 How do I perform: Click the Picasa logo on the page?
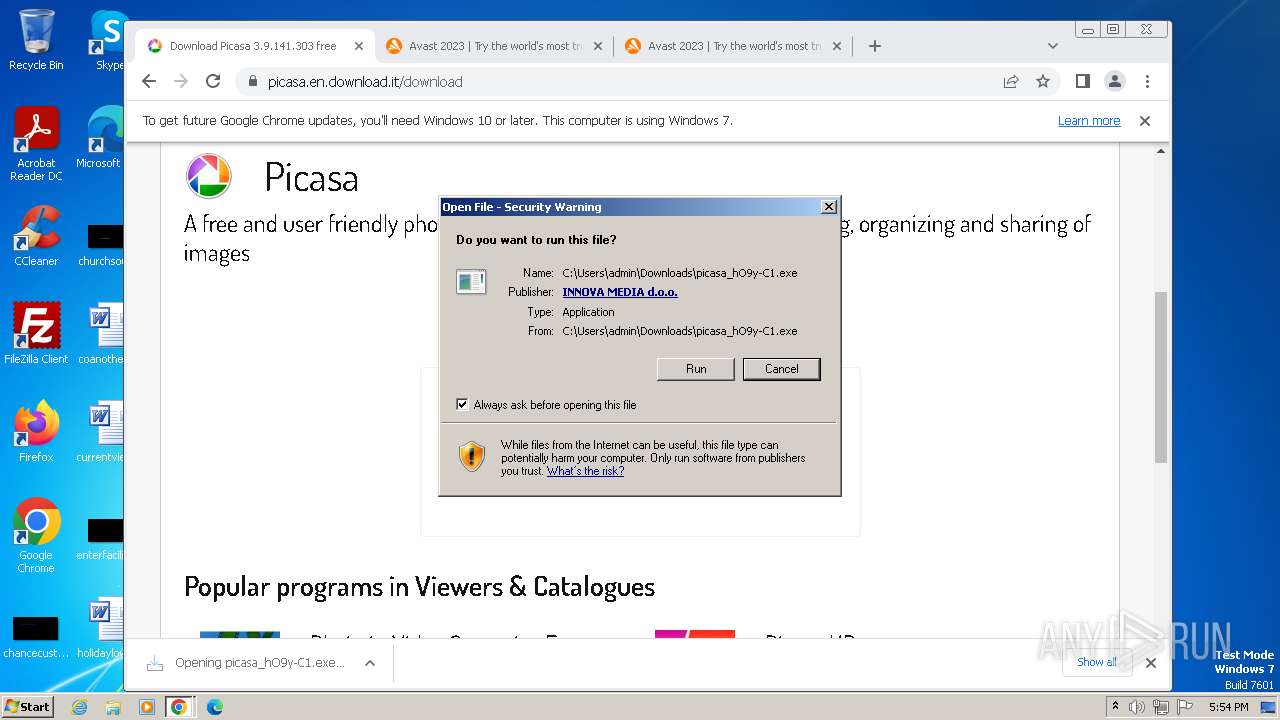(x=209, y=177)
